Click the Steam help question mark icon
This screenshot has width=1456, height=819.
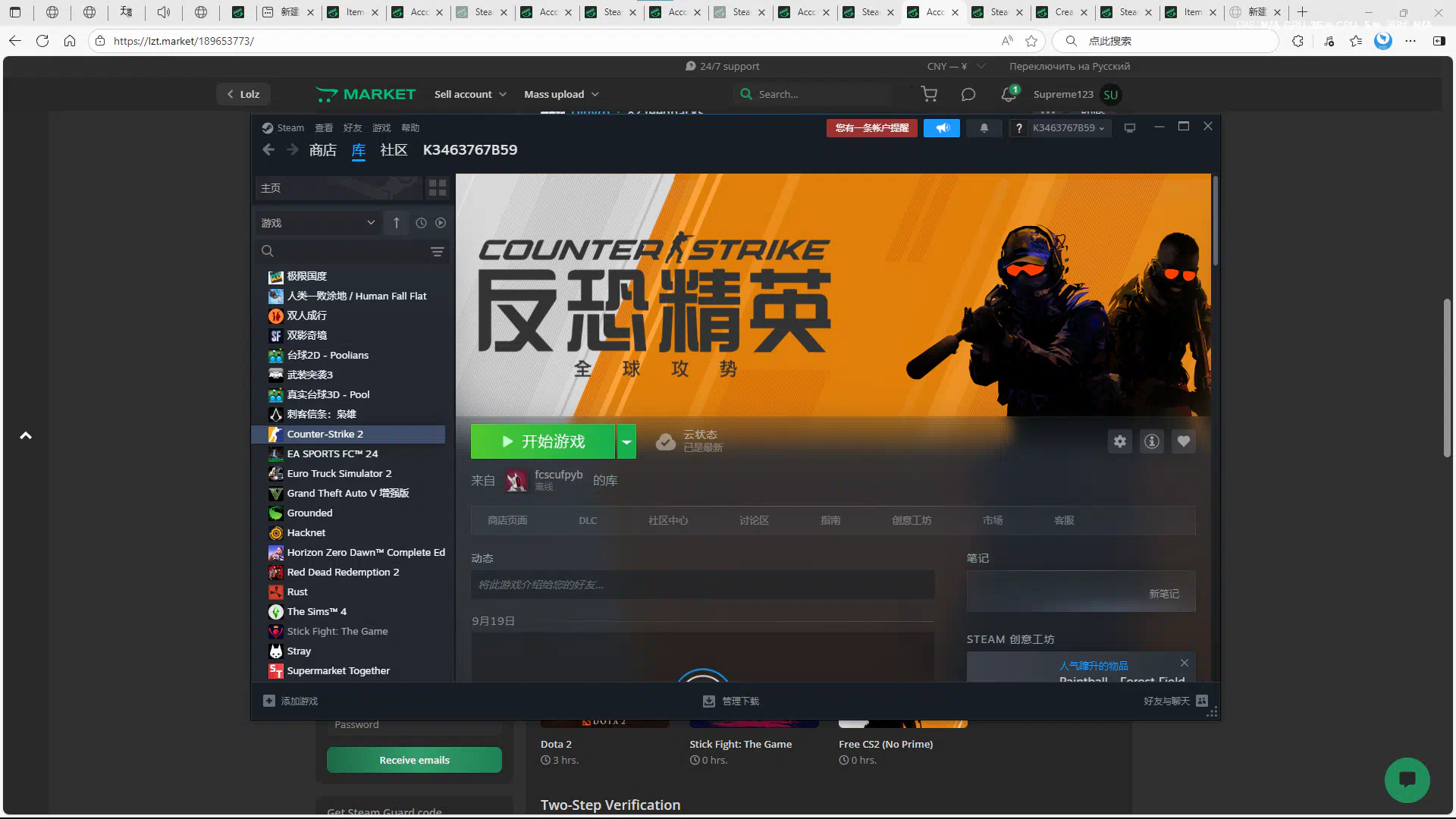tap(1018, 128)
